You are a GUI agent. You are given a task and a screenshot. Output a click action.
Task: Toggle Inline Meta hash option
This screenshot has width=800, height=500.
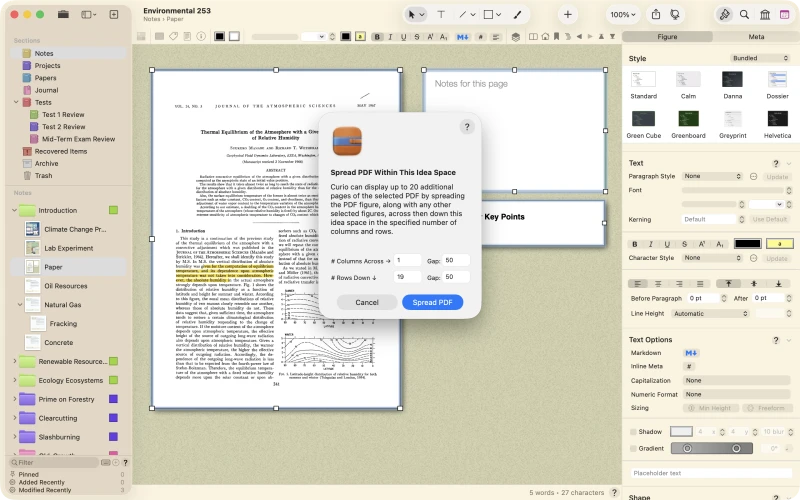coord(689,366)
